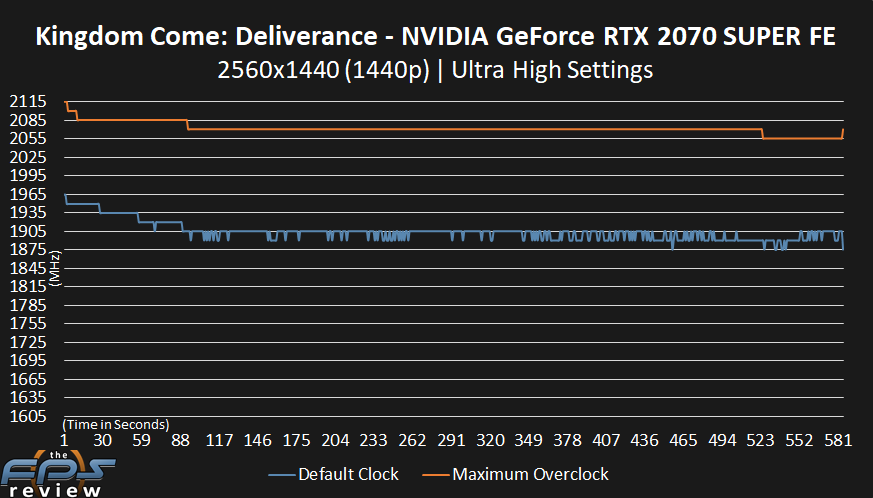Click the x-axis tick label 523

coord(761,441)
